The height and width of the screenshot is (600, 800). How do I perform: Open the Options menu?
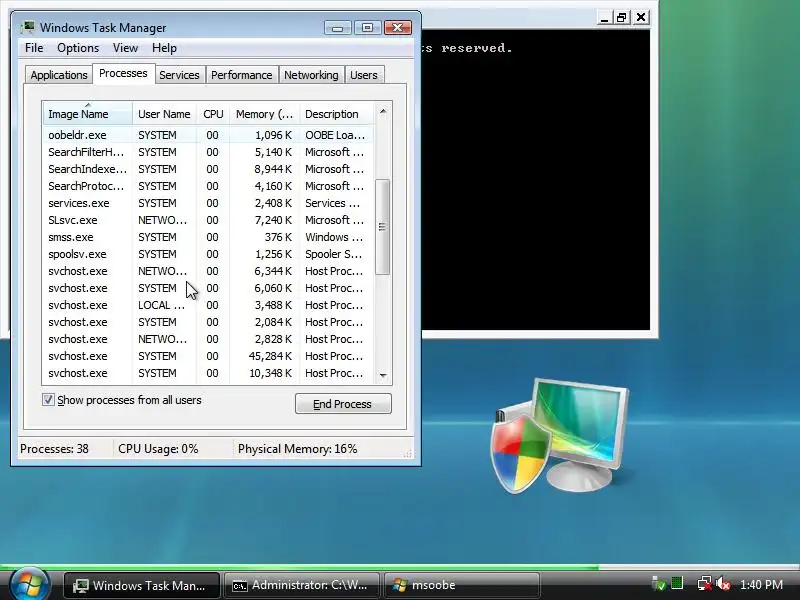click(x=78, y=48)
